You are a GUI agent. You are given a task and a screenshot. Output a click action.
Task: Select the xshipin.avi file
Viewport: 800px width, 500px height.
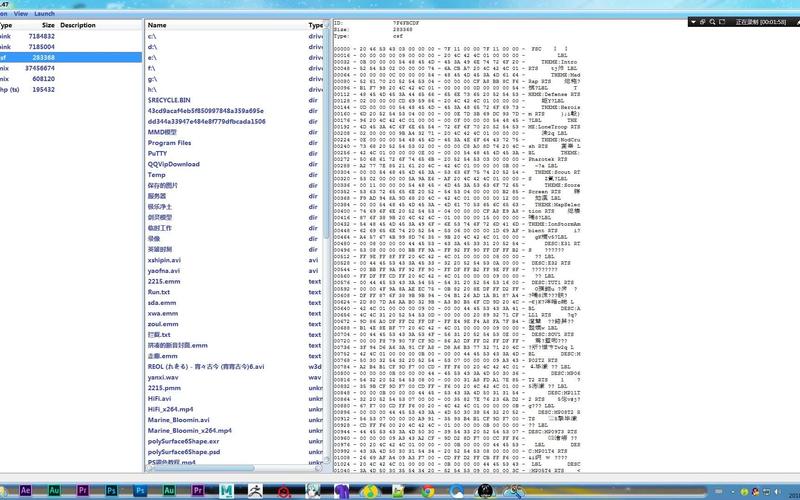(x=164, y=260)
